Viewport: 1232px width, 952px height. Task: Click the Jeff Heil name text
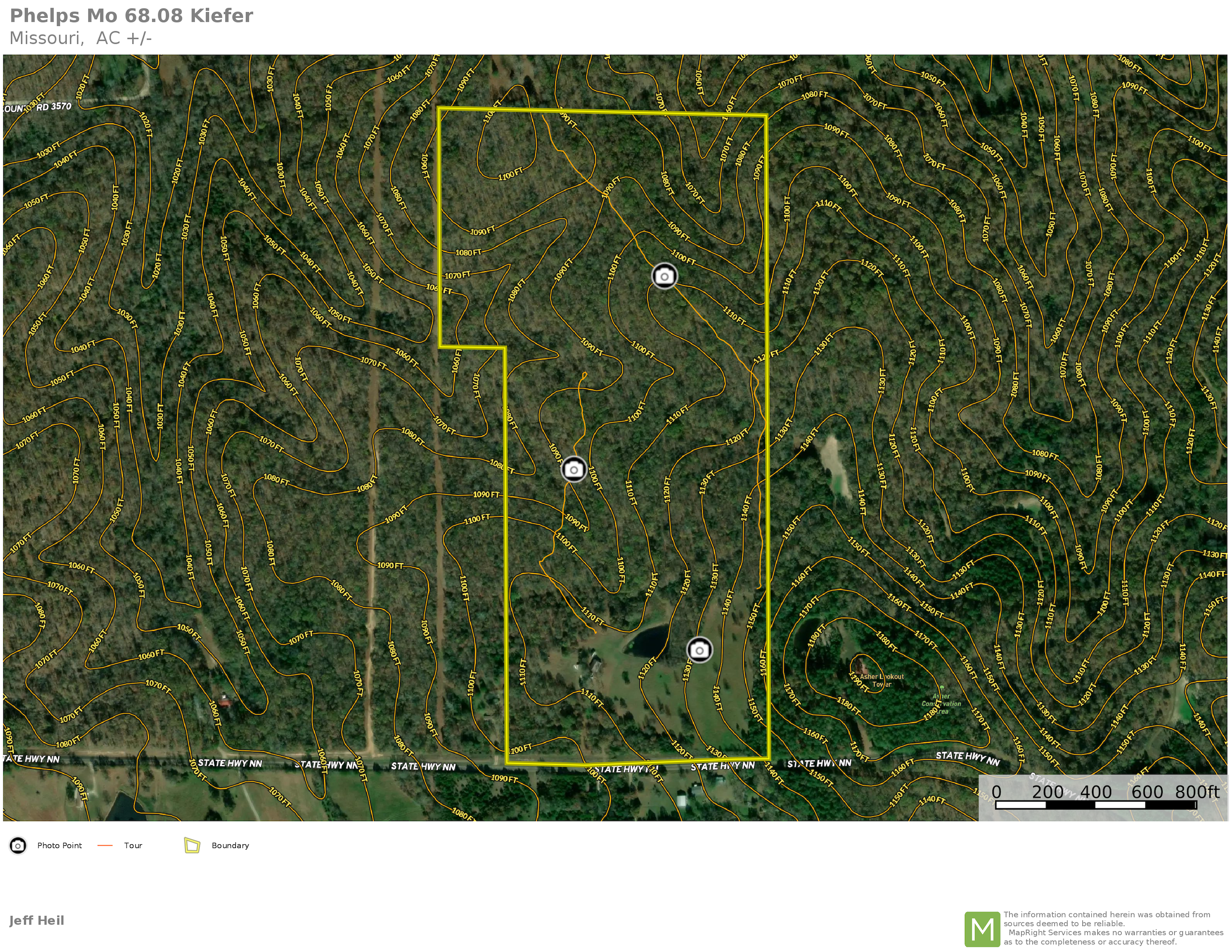click(x=37, y=920)
